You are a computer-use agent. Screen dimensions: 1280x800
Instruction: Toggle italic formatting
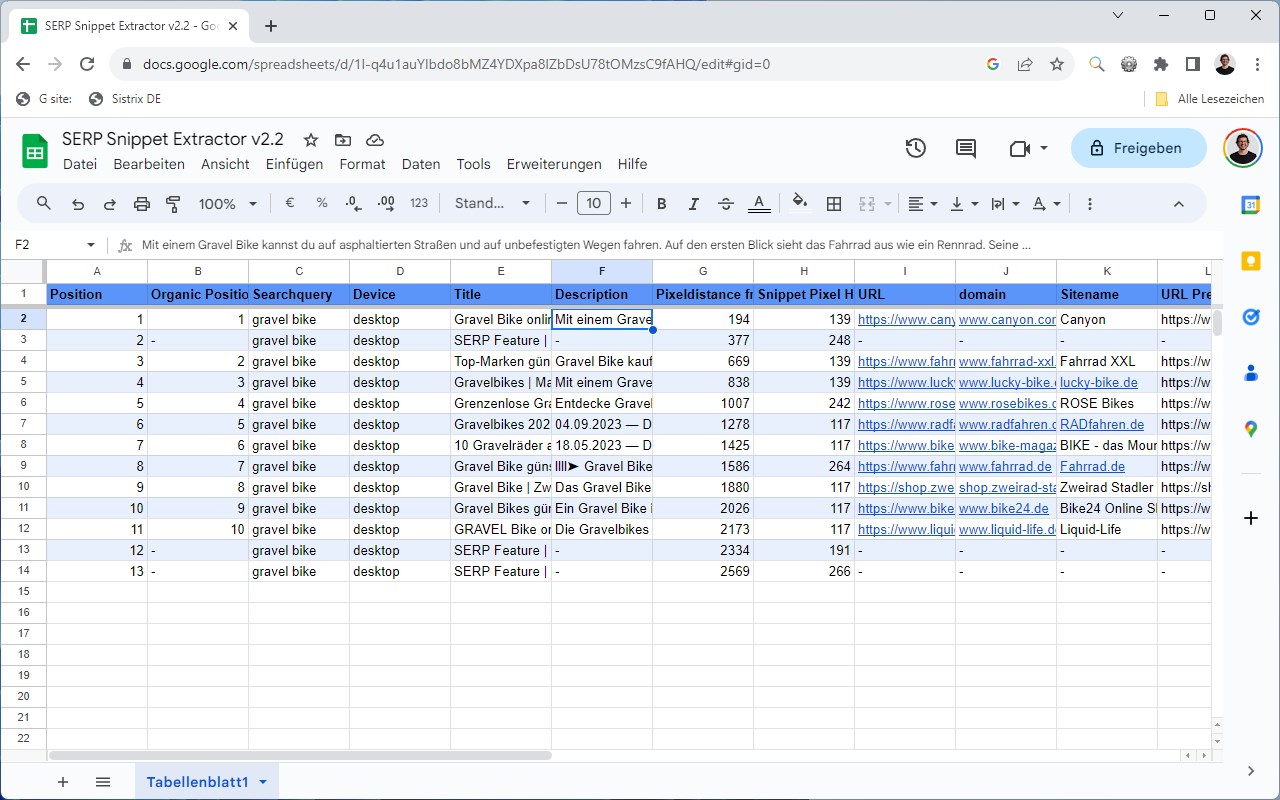tap(693, 203)
